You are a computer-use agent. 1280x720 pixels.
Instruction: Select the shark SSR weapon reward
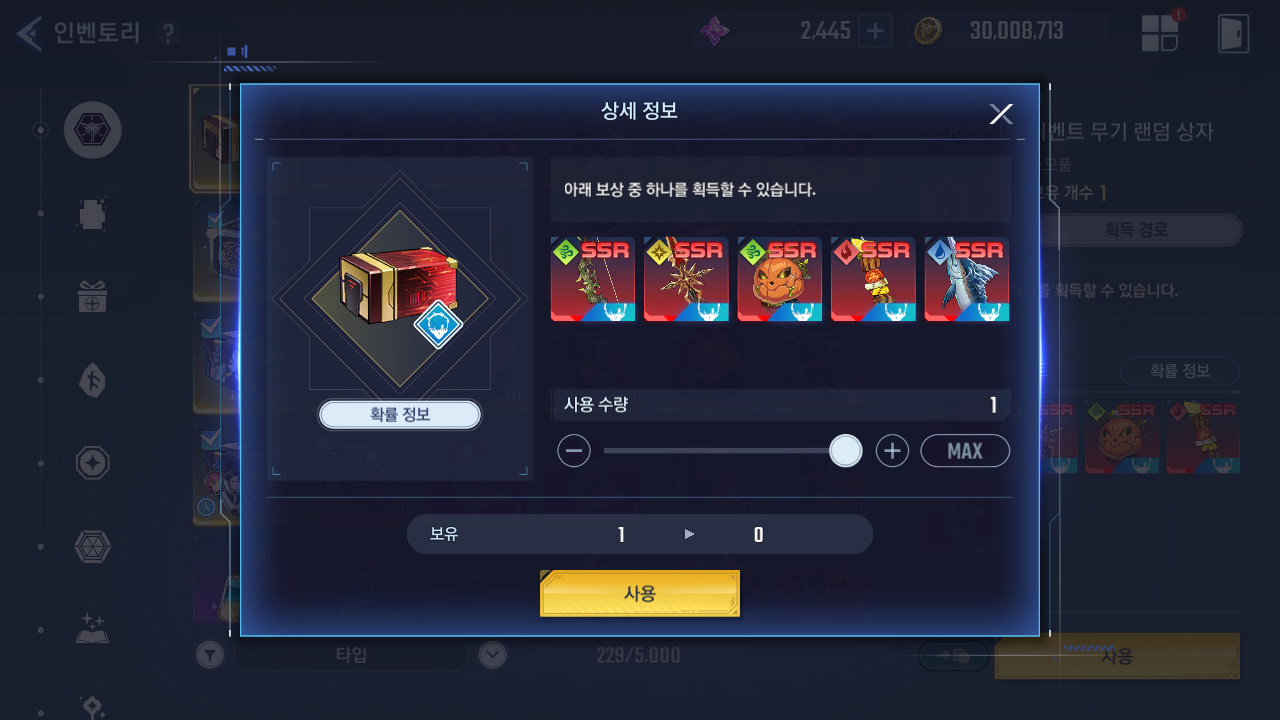pos(967,279)
